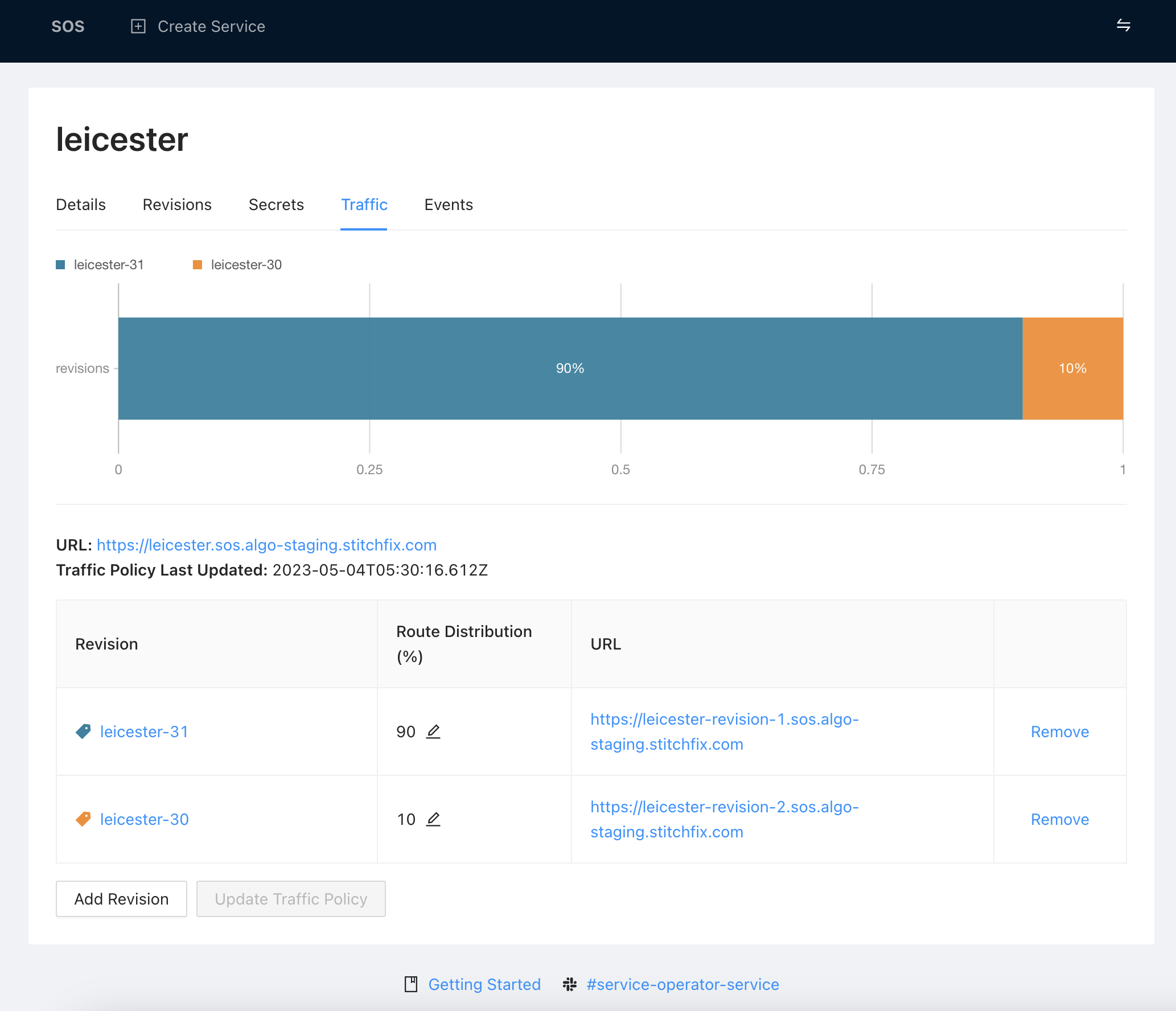The width and height of the screenshot is (1176, 1011).
Task: Open the Getting Started link
Action: coord(484,984)
